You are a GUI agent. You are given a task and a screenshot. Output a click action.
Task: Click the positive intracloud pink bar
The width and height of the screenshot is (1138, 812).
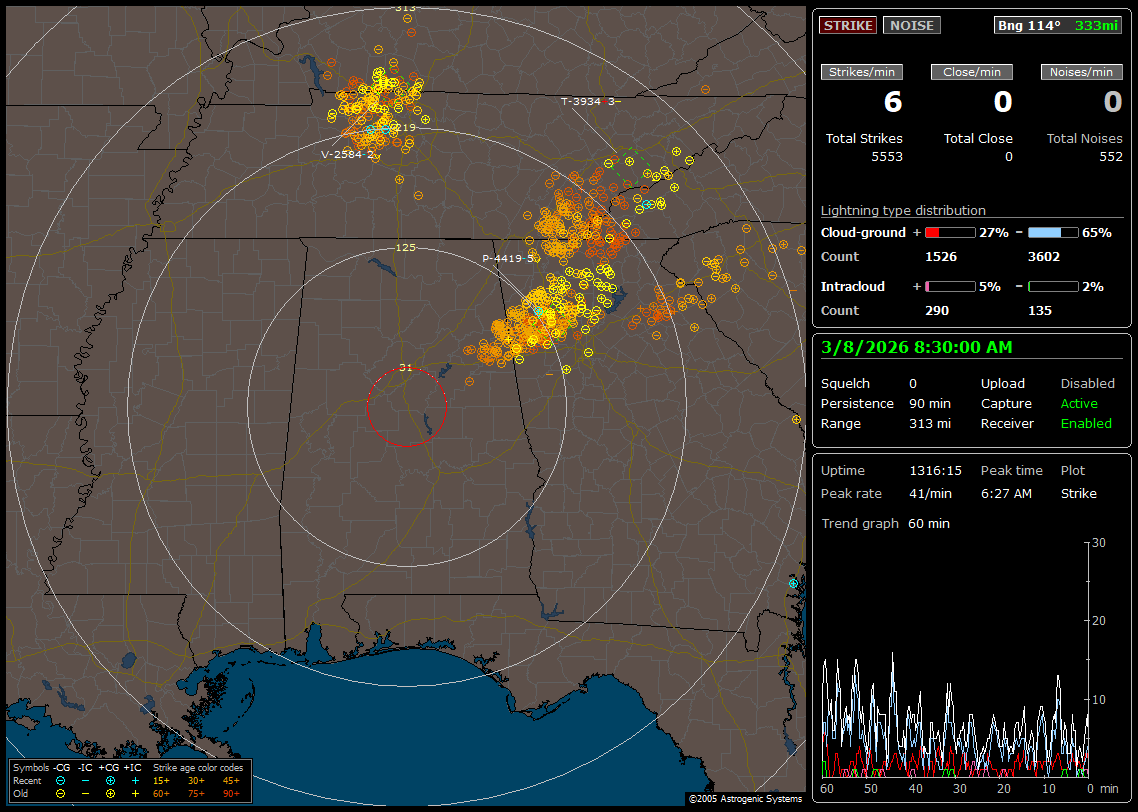(x=949, y=286)
